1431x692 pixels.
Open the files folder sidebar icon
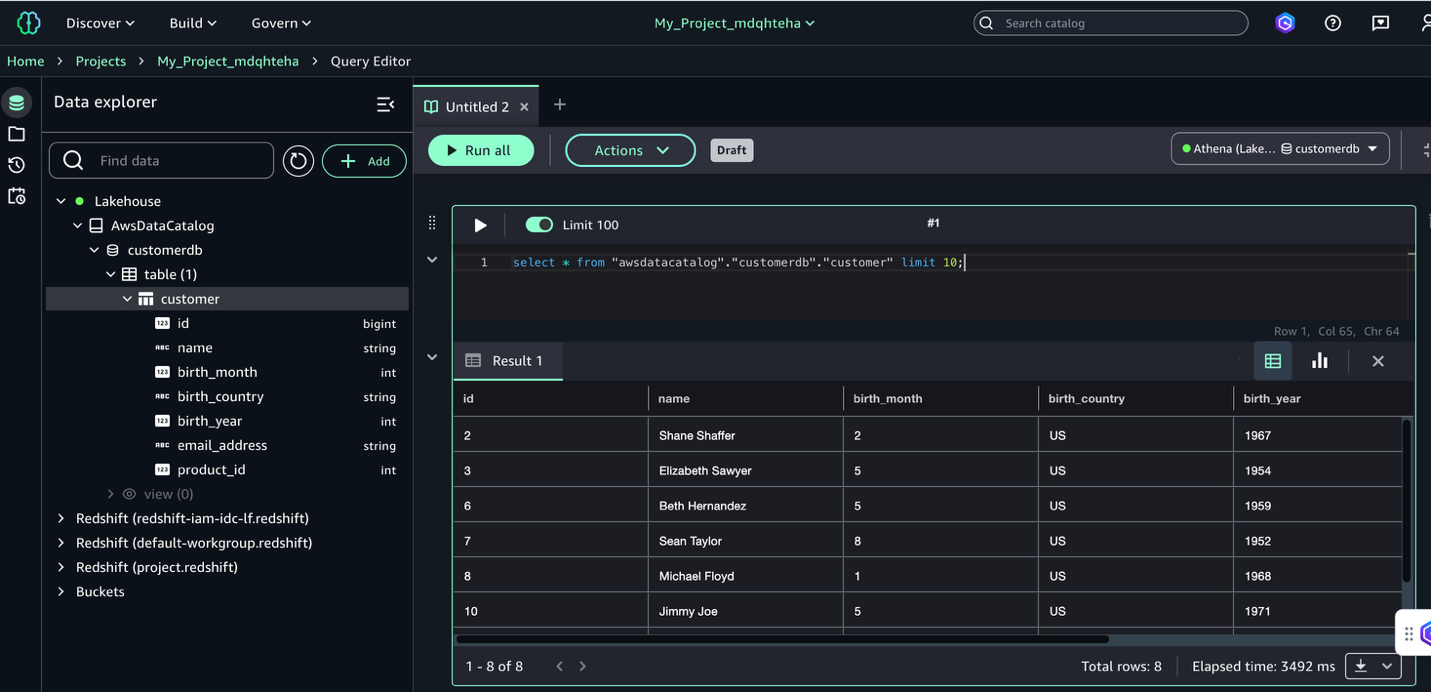[16, 134]
